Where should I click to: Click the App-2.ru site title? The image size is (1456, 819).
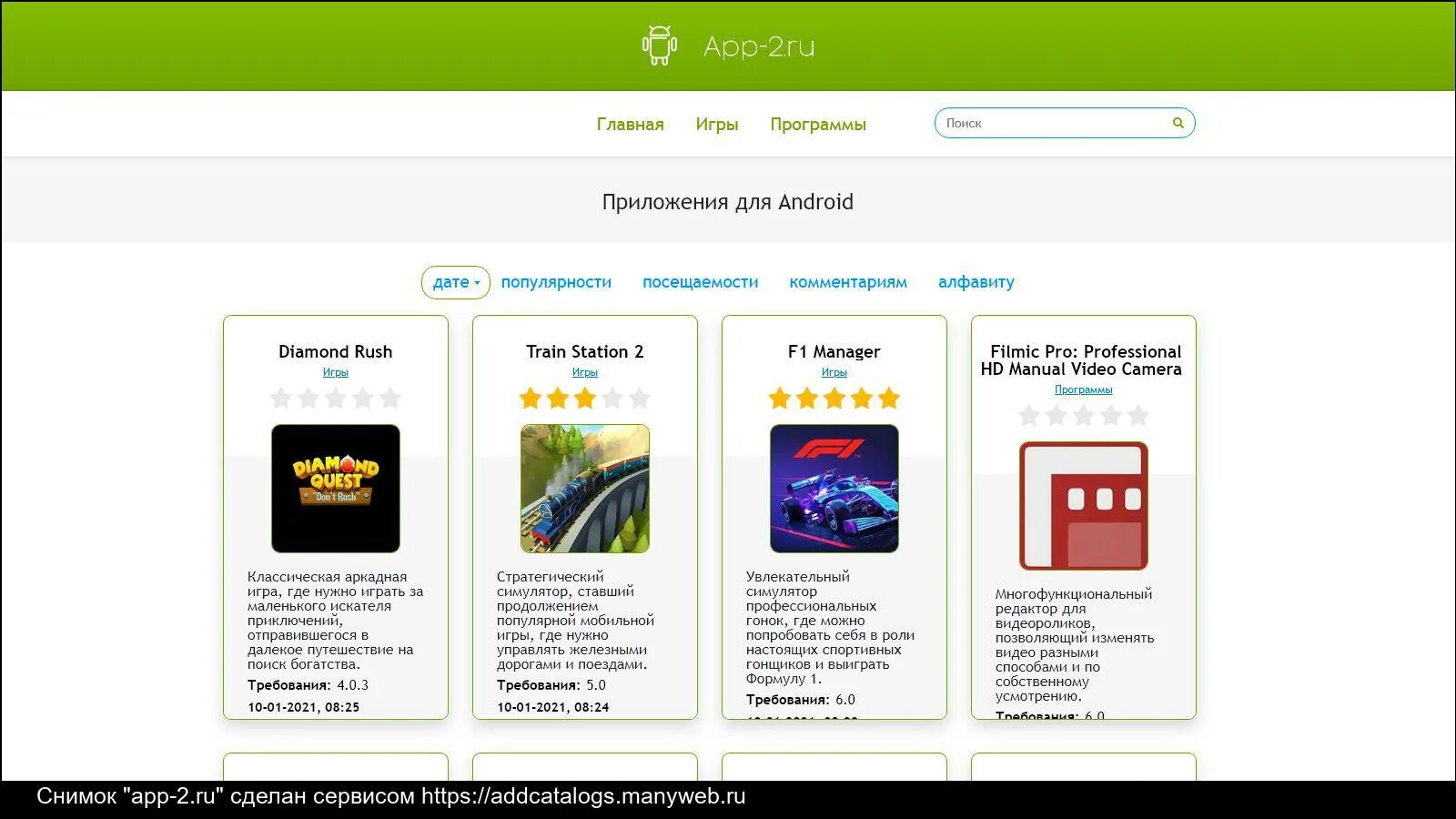pos(759,46)
